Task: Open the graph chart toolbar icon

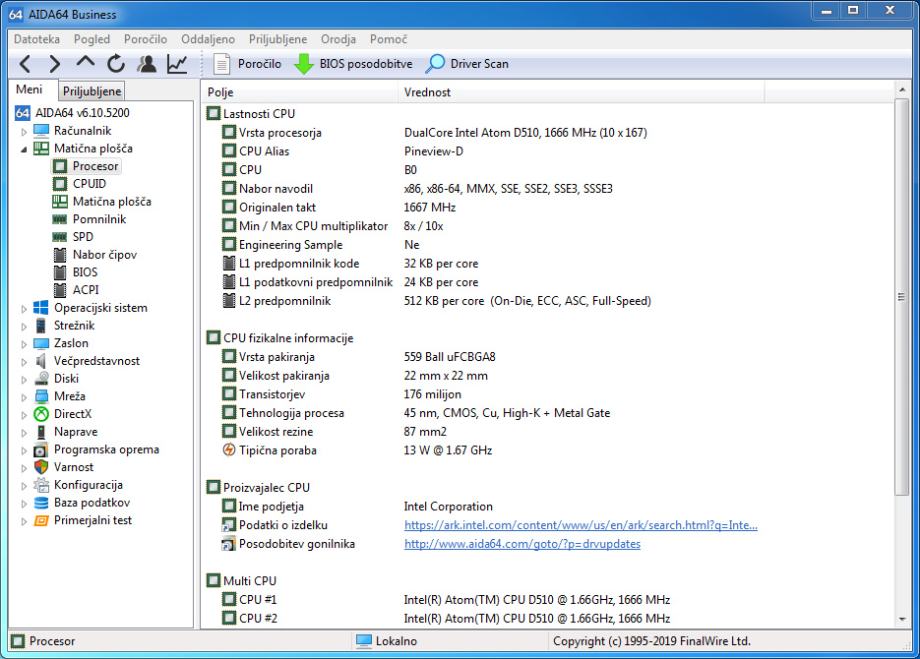Action: 177,64
